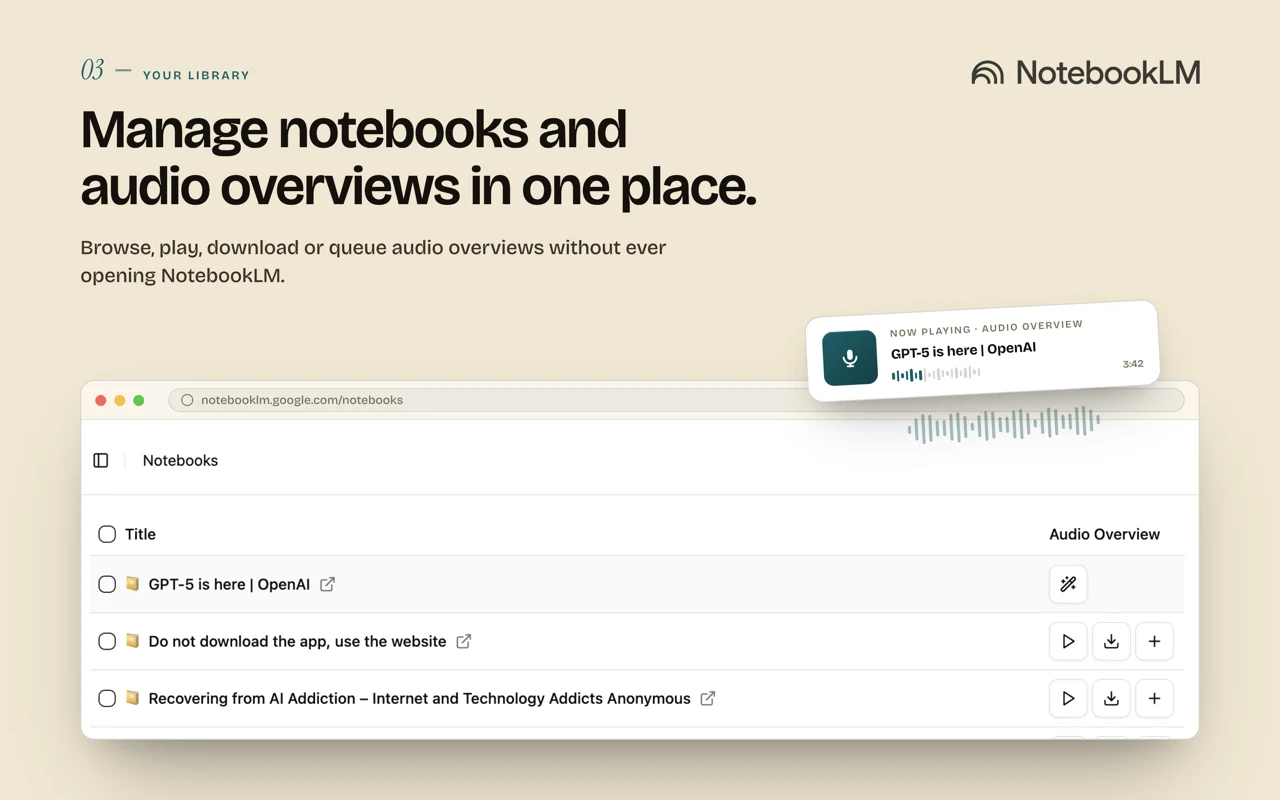Image resolution: width=1280 pixels, height=800 pixels.
Task: Minimize the browser window with yellow button
Action: [x=120, y=400]
